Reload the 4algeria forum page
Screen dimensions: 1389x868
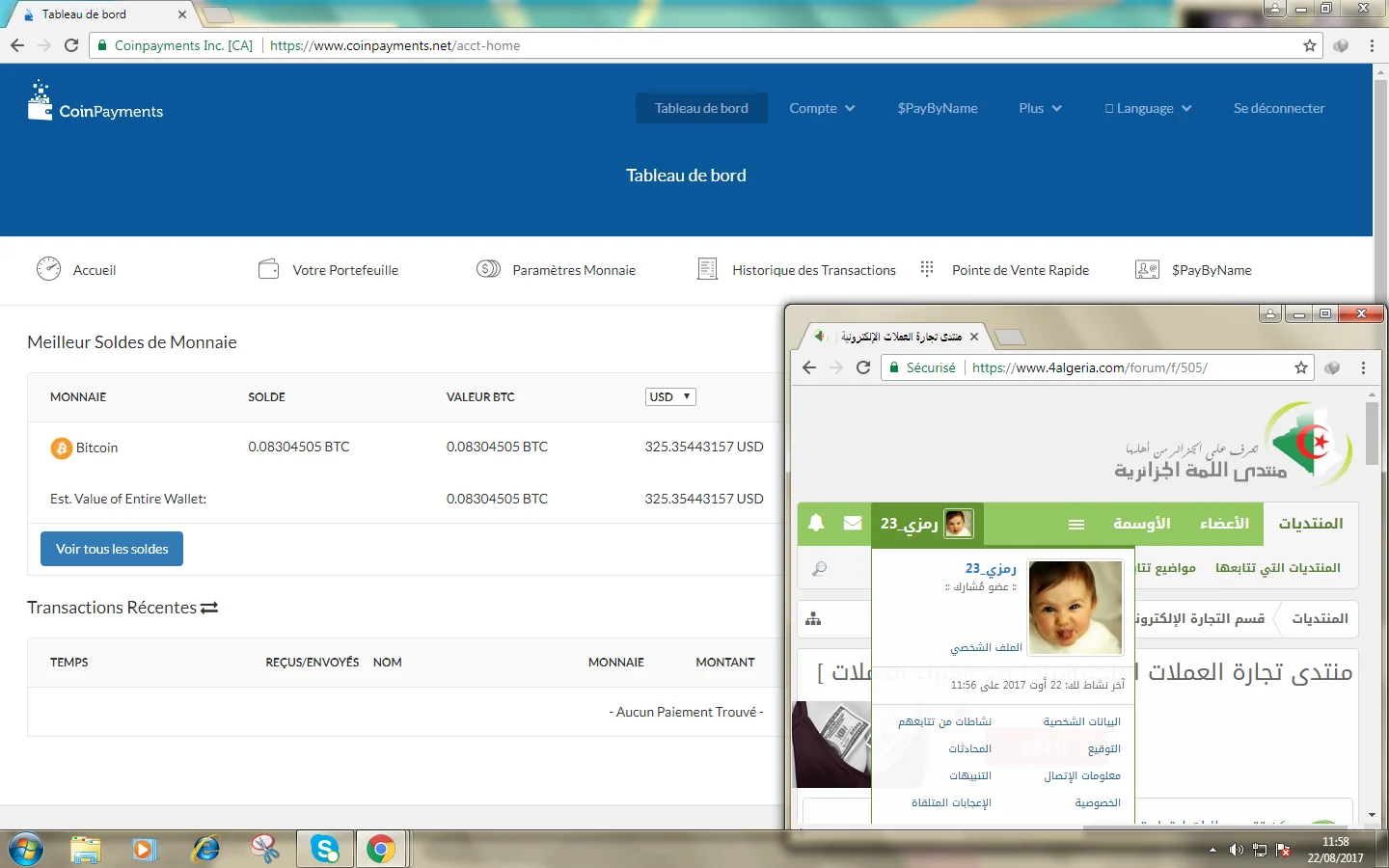[x=863, y=367]
